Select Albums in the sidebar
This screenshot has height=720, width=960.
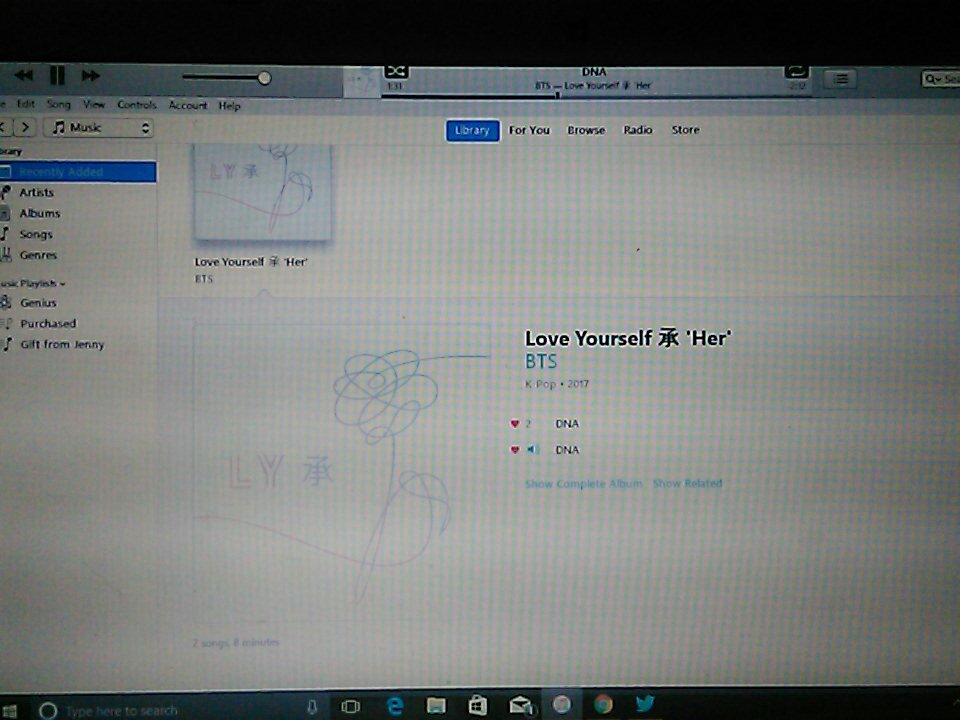click(x=40, y=213)
